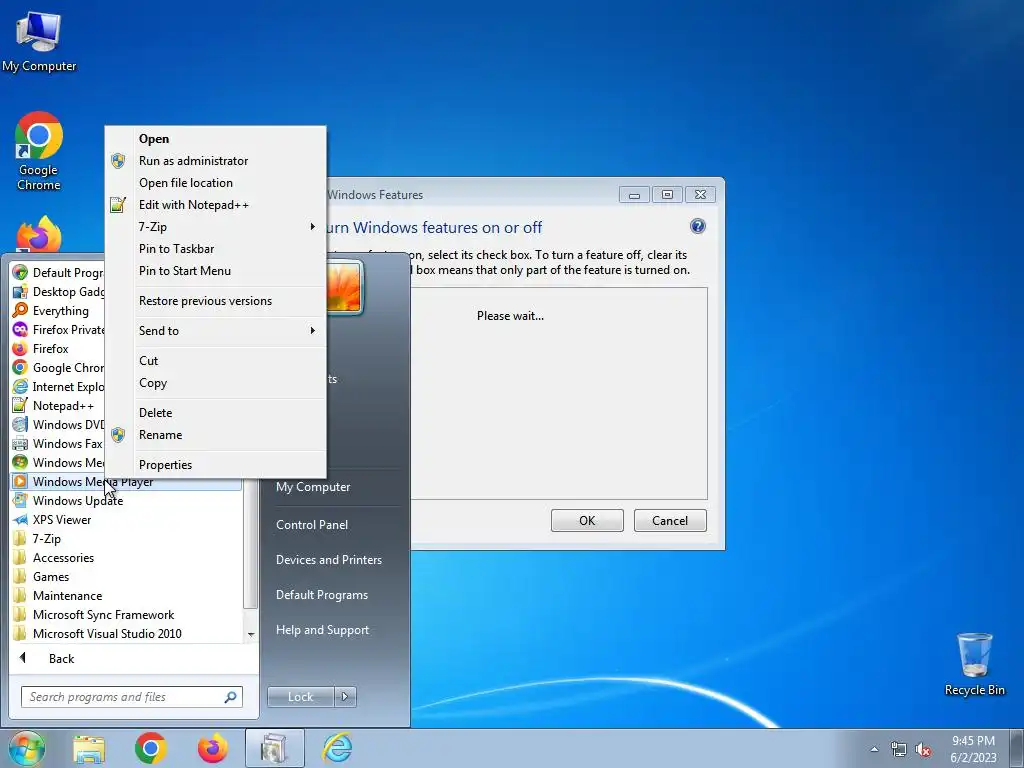Expand the 7-Zip context submenu
Image resolution: width=1024 pixels, height=768 pixels.
tap(312, 227)
